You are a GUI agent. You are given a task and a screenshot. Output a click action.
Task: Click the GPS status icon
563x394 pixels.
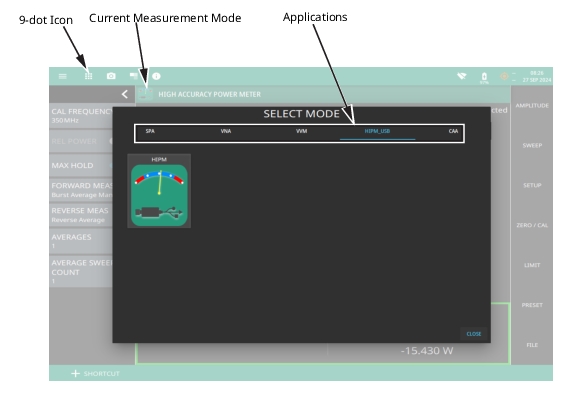tap(504, 76)
